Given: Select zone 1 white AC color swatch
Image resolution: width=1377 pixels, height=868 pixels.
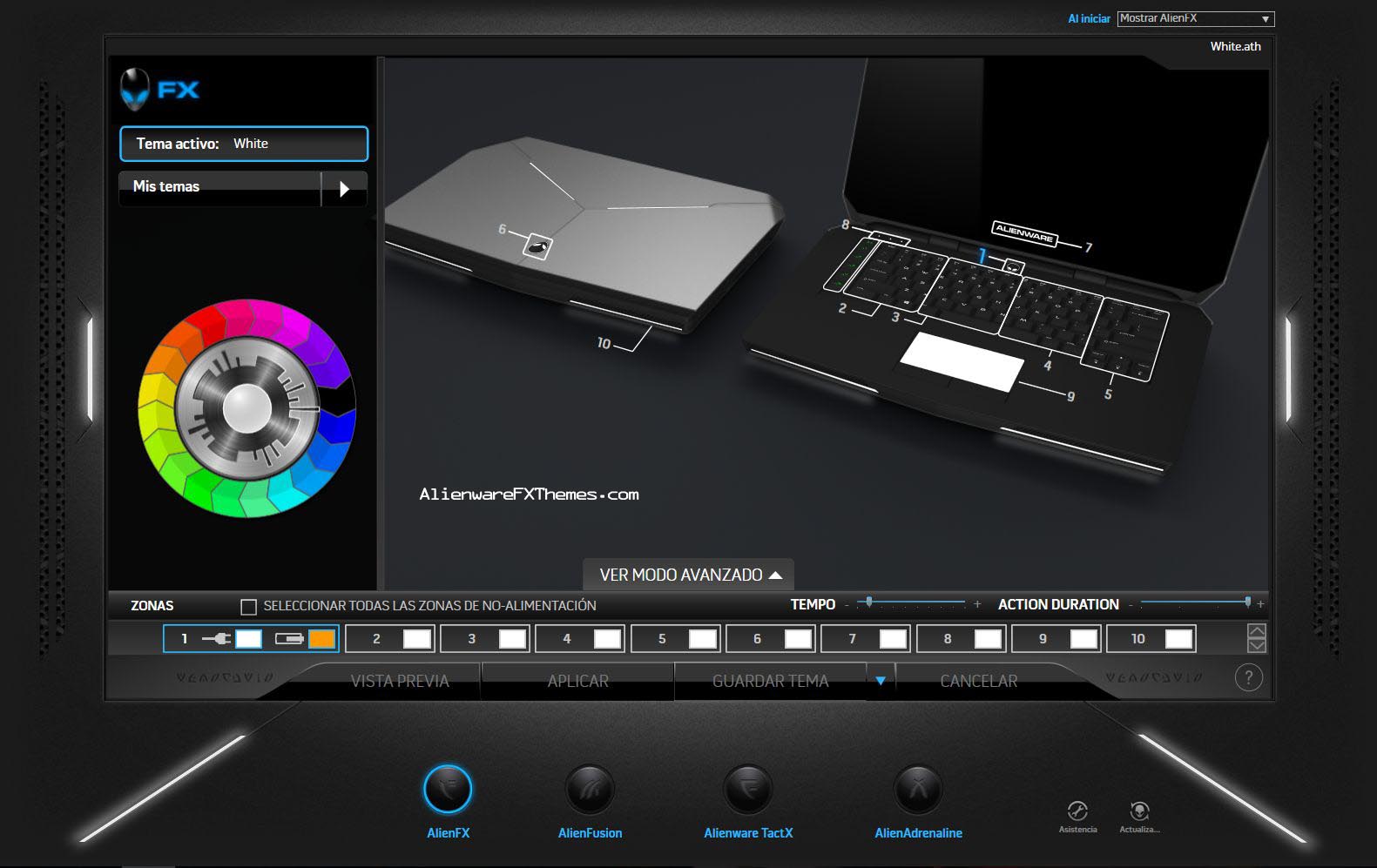Looking at the screenshot, I should 248,639.
